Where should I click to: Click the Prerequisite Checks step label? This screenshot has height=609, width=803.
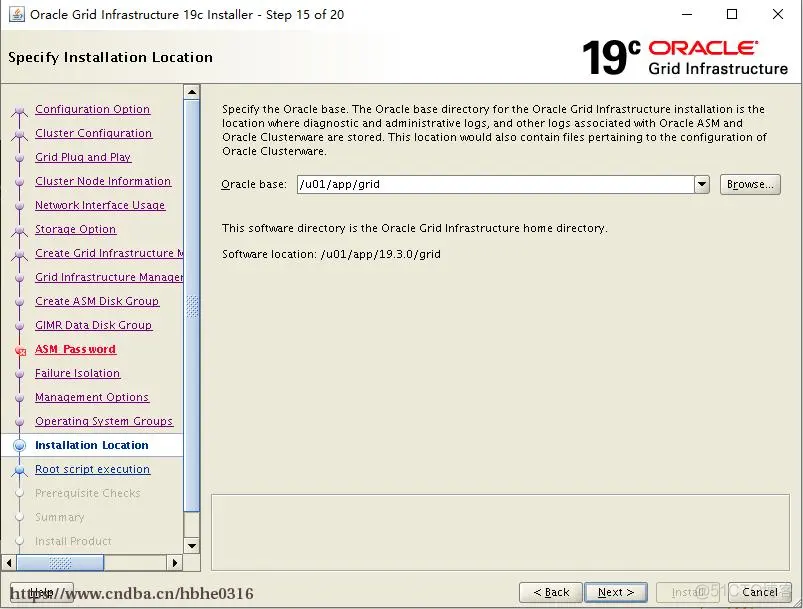[x=88, y=493]
